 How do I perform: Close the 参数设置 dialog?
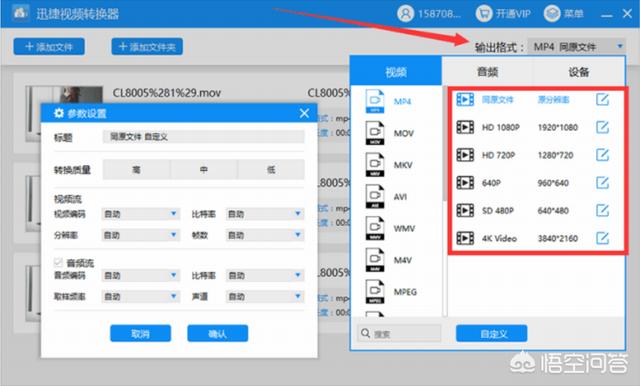[304, 113]
